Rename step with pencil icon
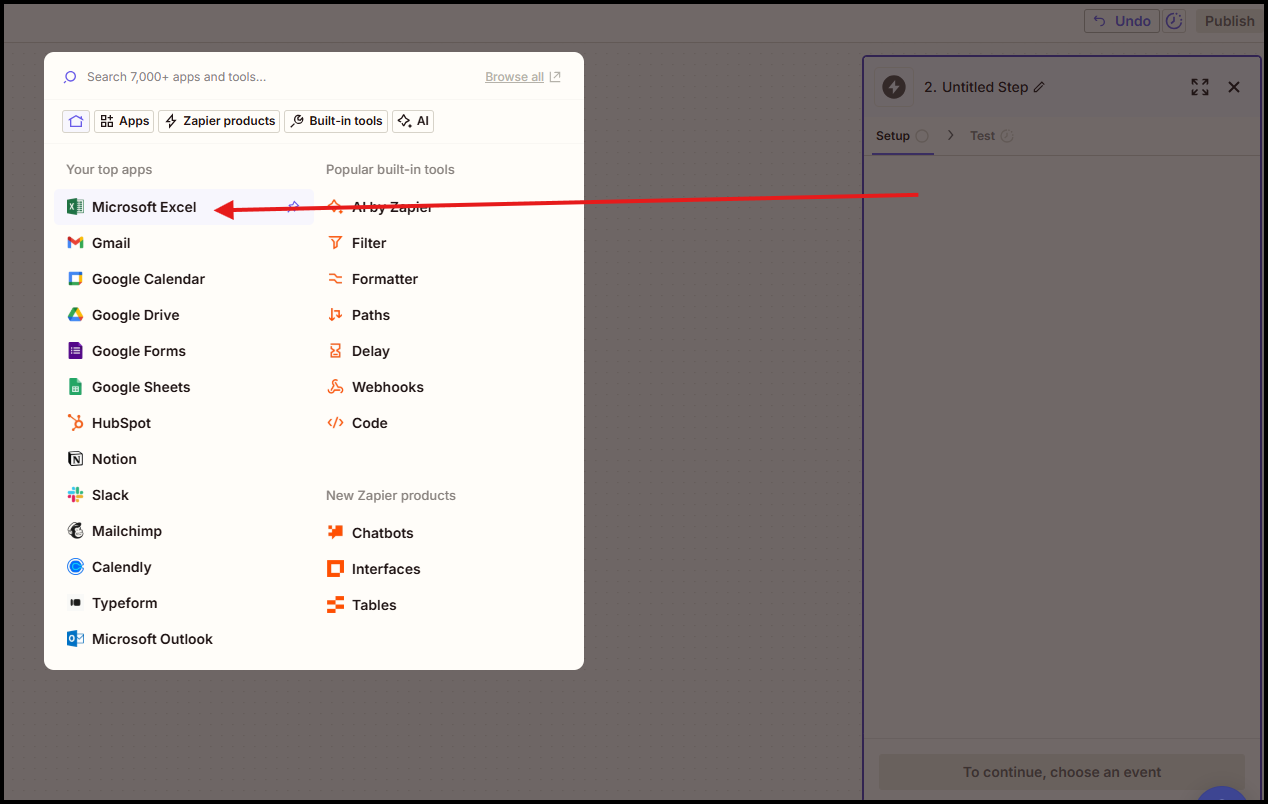The image size is (1268, 804). [1039, 87]
